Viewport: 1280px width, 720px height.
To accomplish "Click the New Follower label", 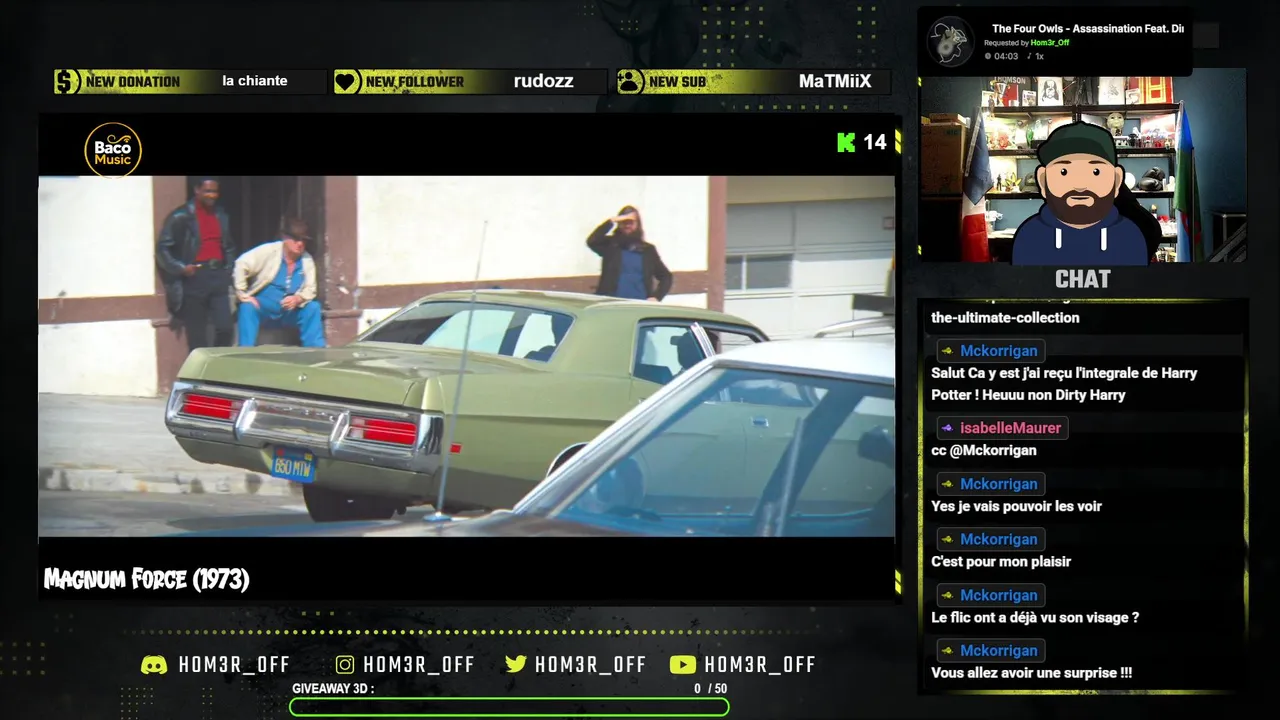I will pos(415,82).
